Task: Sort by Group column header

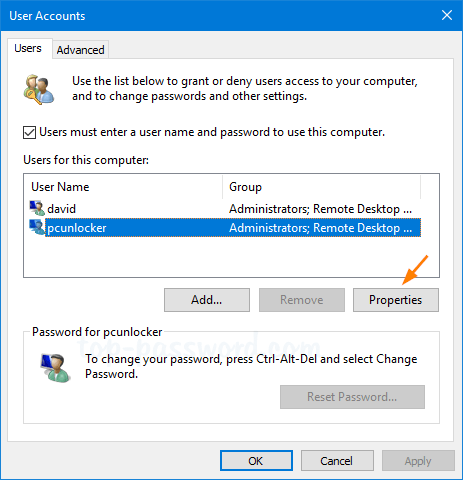Action: [x=321, y=187]
